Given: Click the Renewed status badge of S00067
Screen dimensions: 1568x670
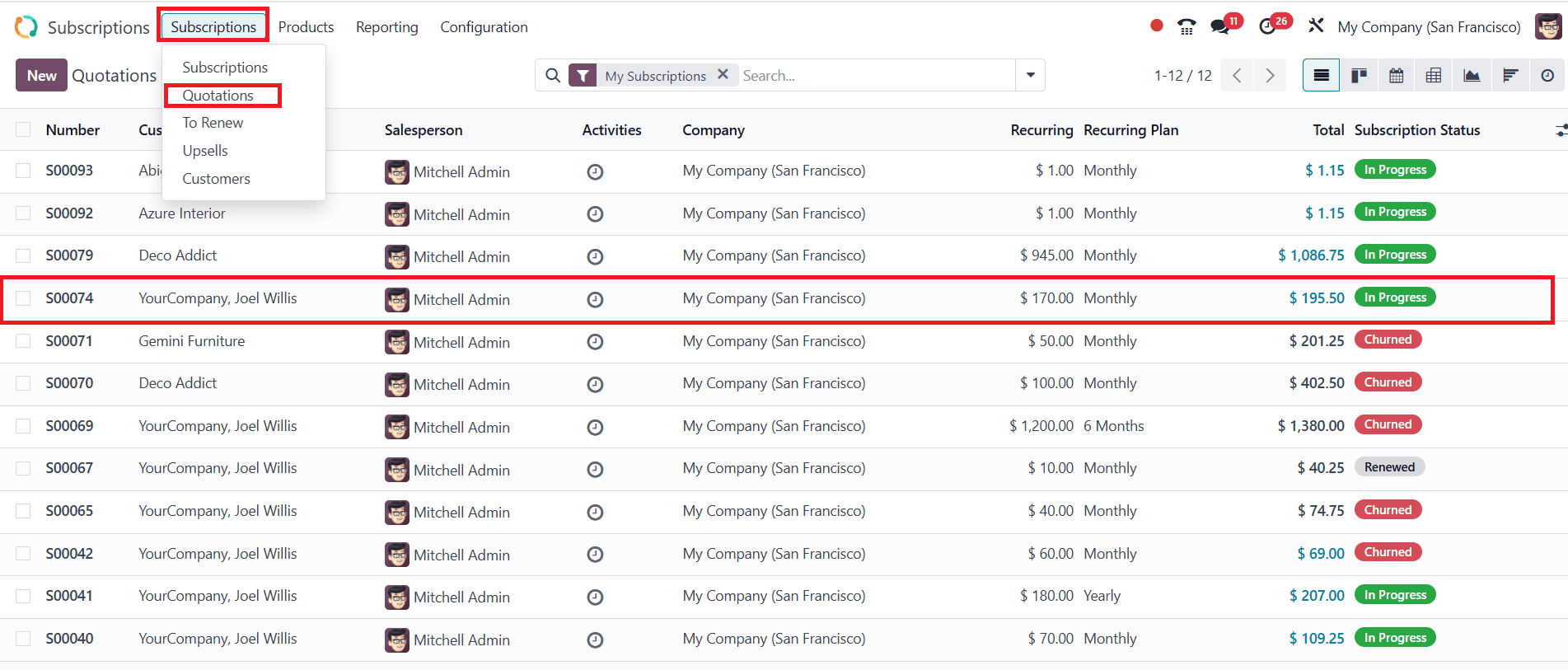Looking at the screenshot, I should (x=1389, y=466).
